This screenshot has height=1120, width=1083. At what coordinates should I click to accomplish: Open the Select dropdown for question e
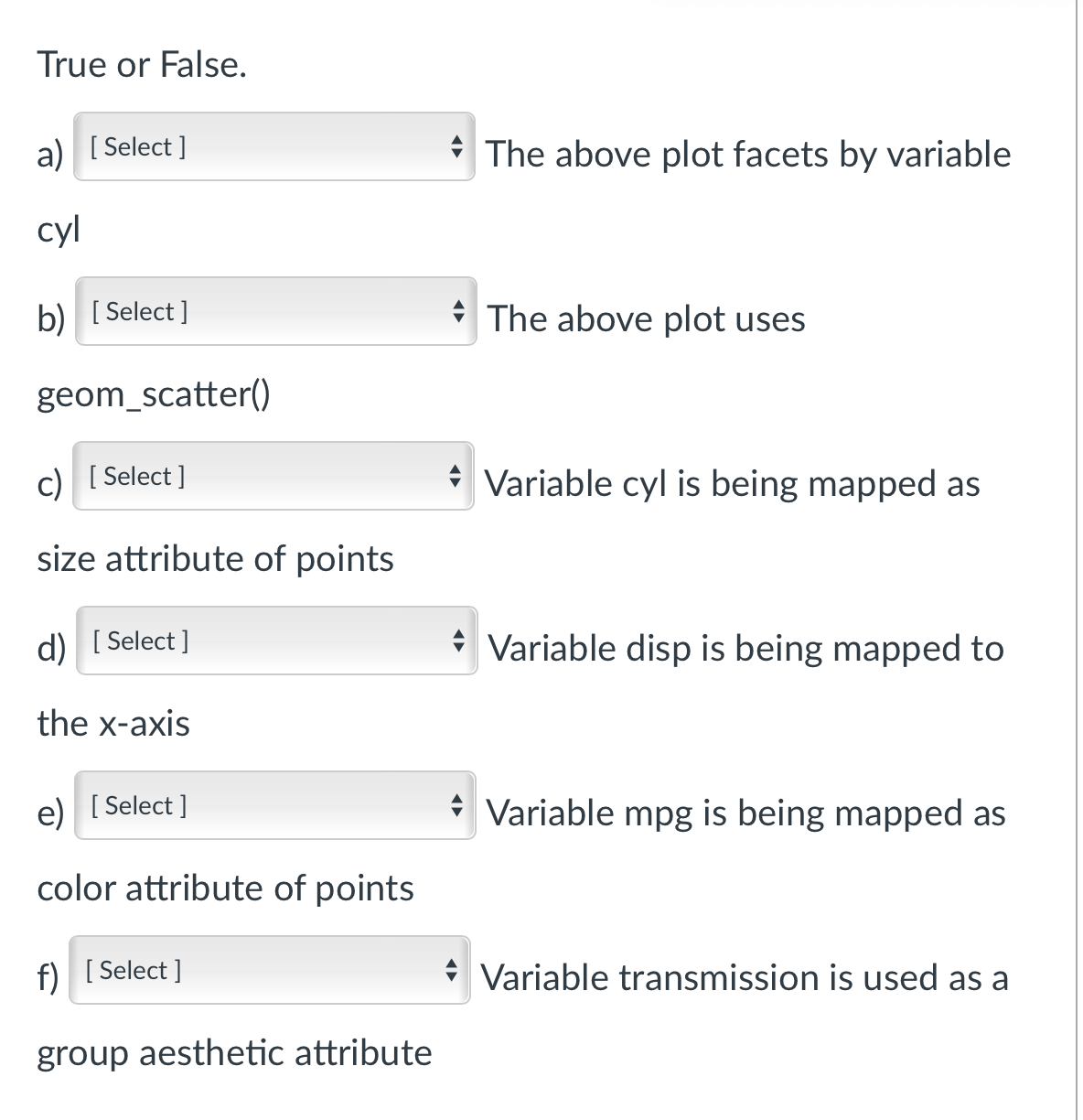pos(274,805)
